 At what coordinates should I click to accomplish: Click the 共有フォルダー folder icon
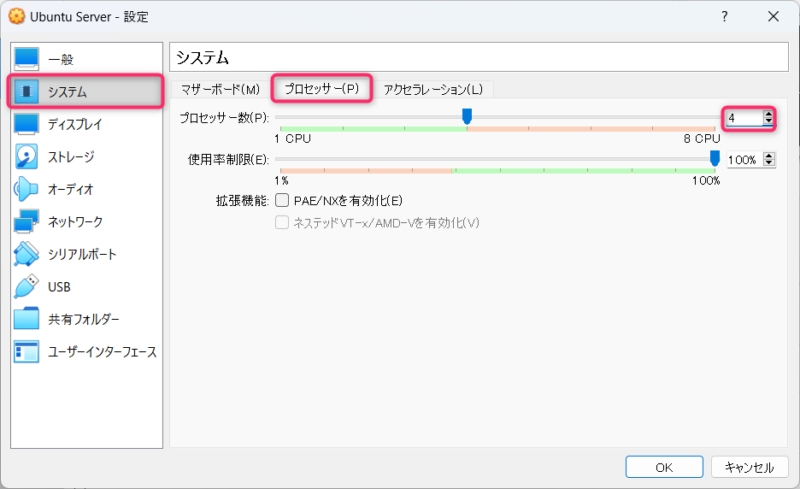27,319
